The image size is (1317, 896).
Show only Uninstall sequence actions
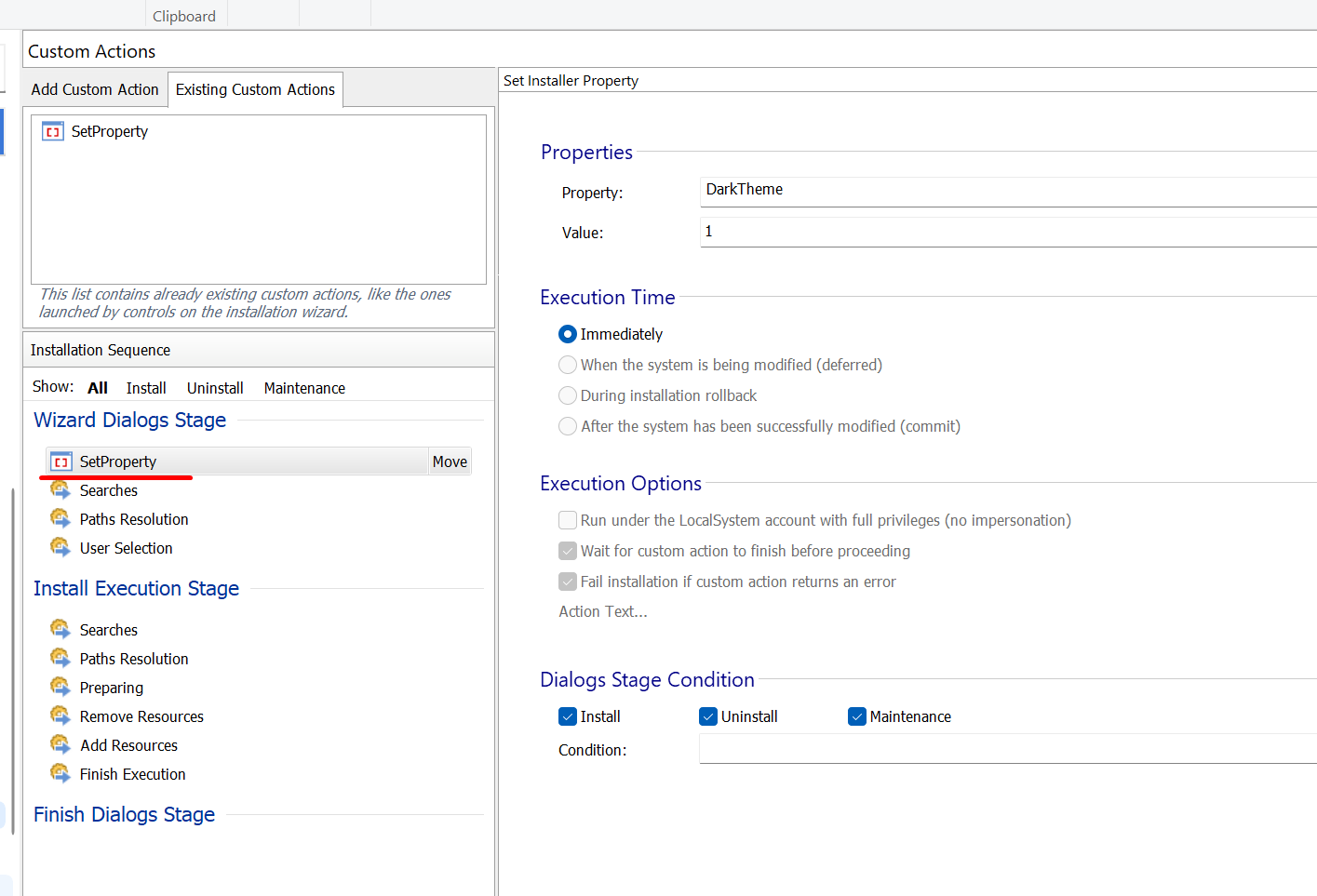click(x=215, y=388)
